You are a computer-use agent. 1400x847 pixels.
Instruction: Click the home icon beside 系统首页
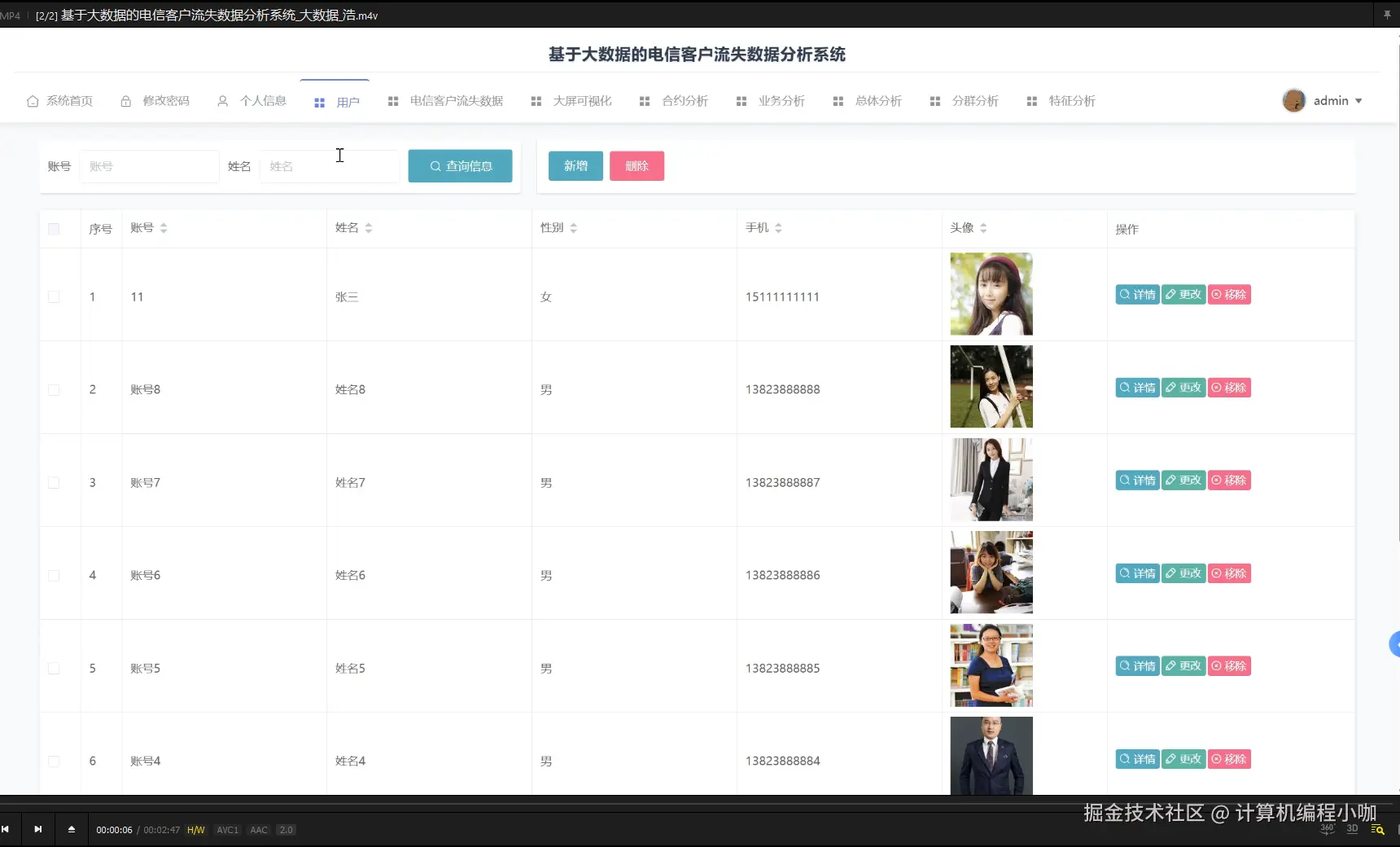coord(33,101)
